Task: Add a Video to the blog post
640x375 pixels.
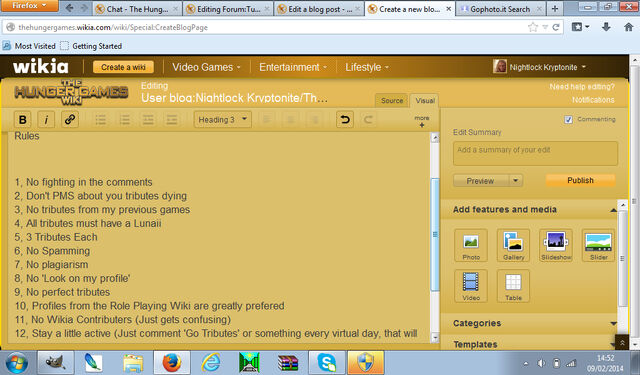Action: (x=471, y=286)
